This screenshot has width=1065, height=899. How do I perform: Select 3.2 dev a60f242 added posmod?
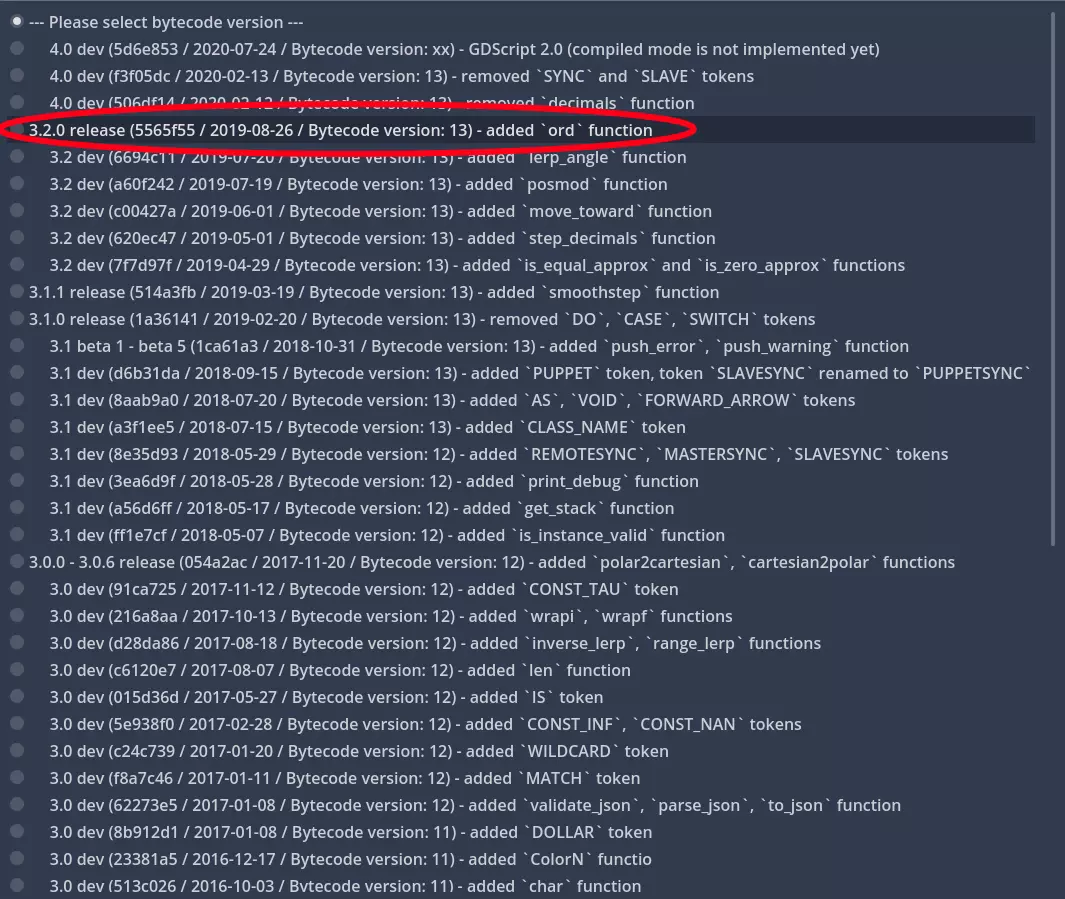coord(522,184)
